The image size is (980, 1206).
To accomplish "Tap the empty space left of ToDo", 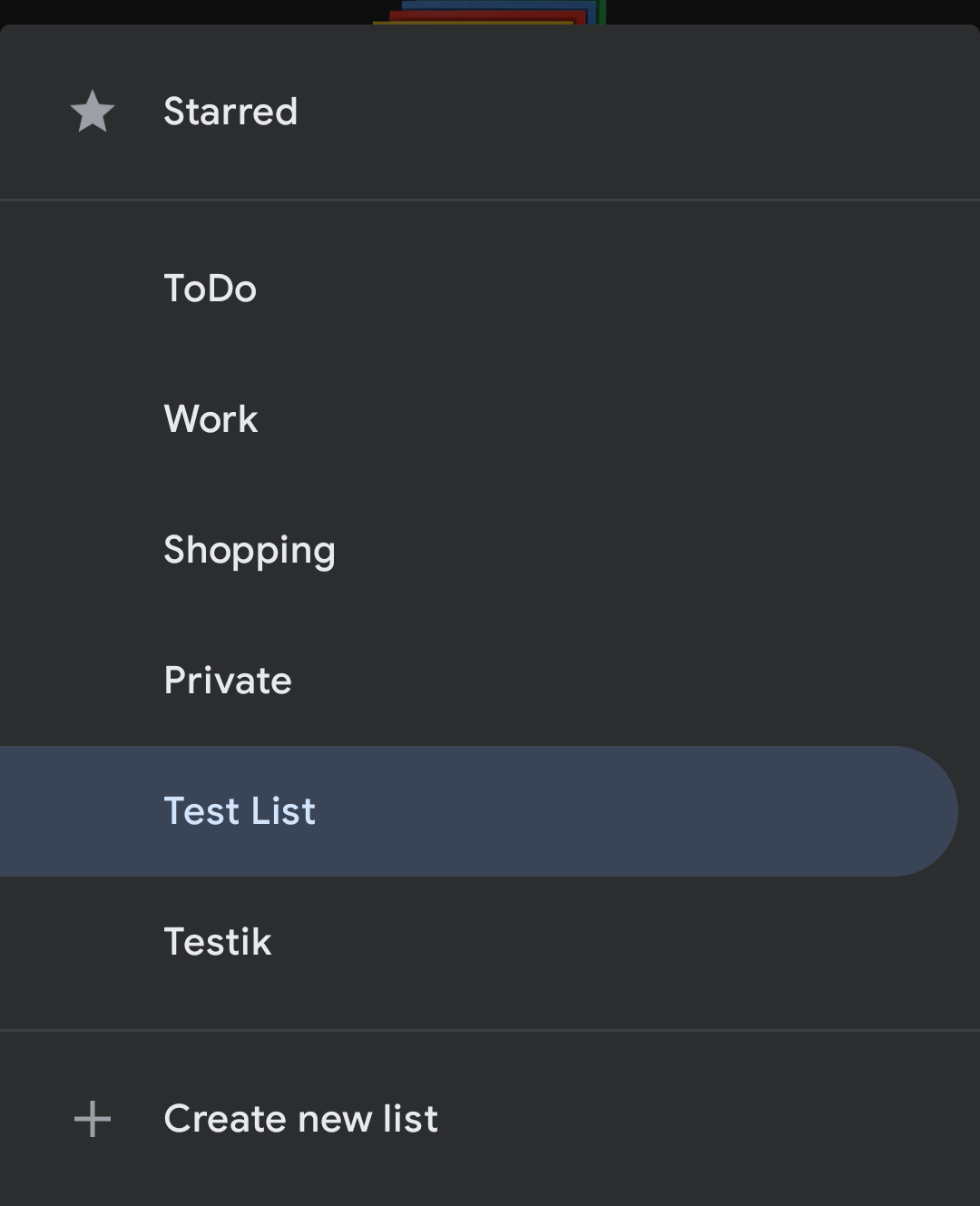I will tap(82, 288).
